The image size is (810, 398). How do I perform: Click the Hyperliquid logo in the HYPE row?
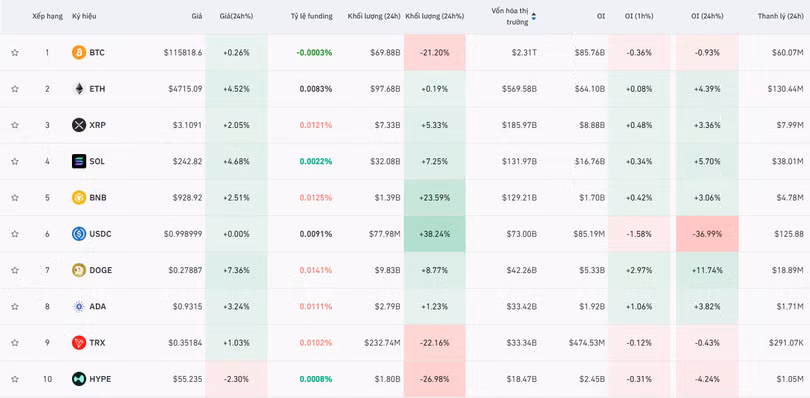point(79,379)
